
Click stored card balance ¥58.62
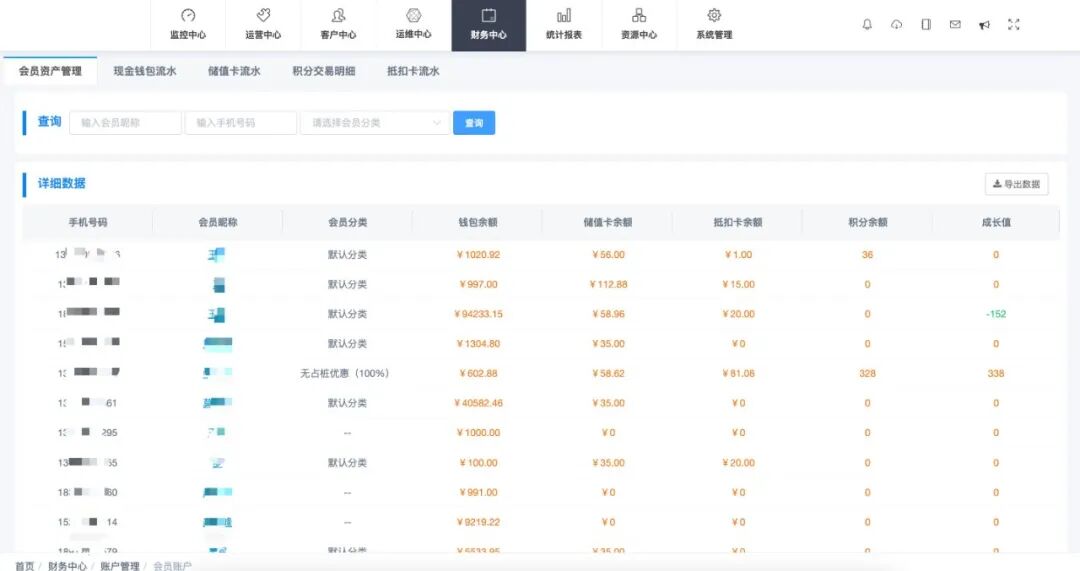[x=608, y=373]
